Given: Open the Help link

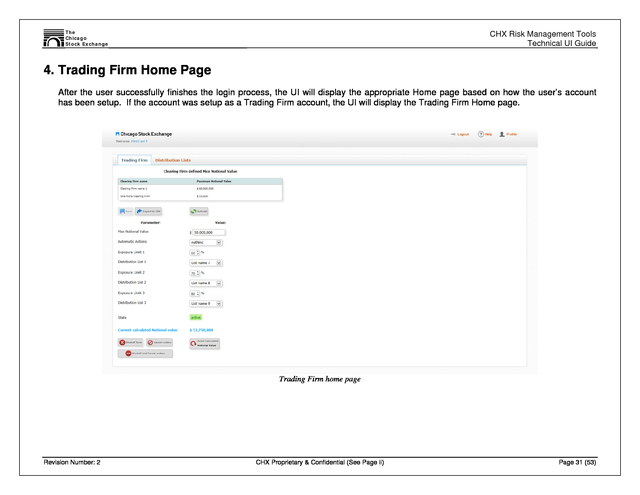Looking at the screenshot, I should click(489, 134).
